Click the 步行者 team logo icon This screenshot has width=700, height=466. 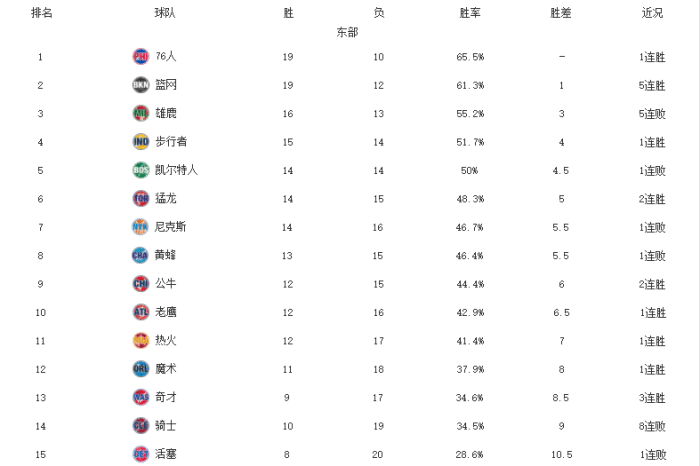pyautogui.click(x=141, y=142)
